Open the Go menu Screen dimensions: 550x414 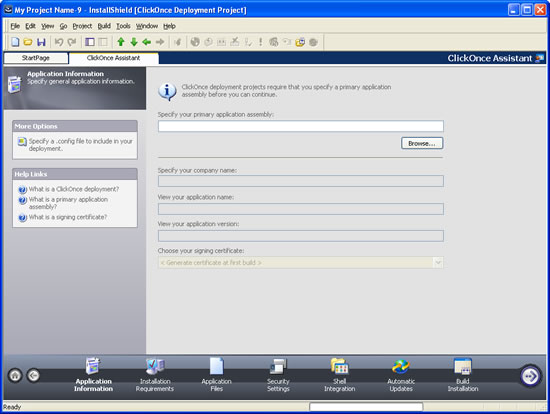(63, 26)
